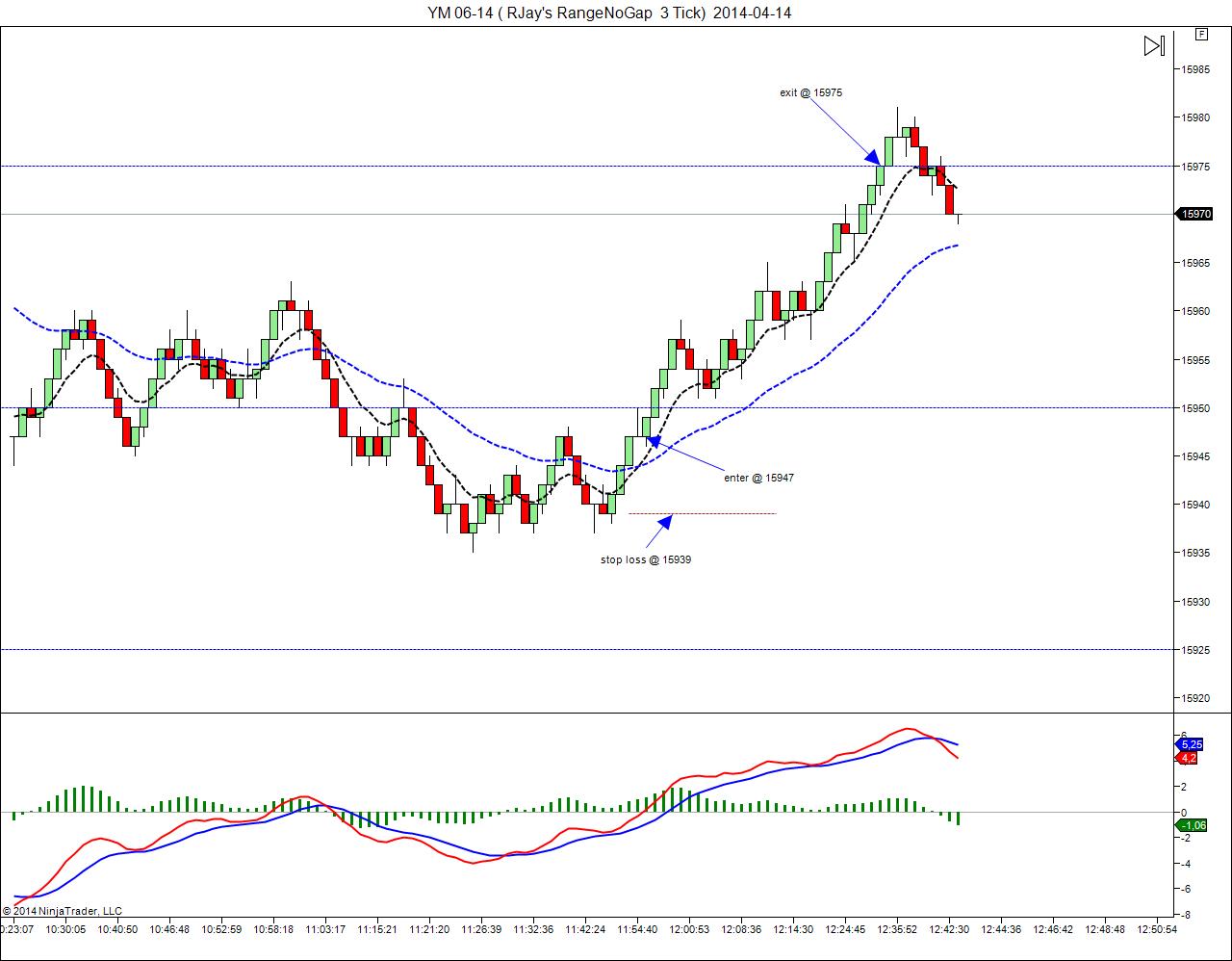Click the -4 indicator scale label
Screen dimensions: 1232x961
(x=1185, y=864)
